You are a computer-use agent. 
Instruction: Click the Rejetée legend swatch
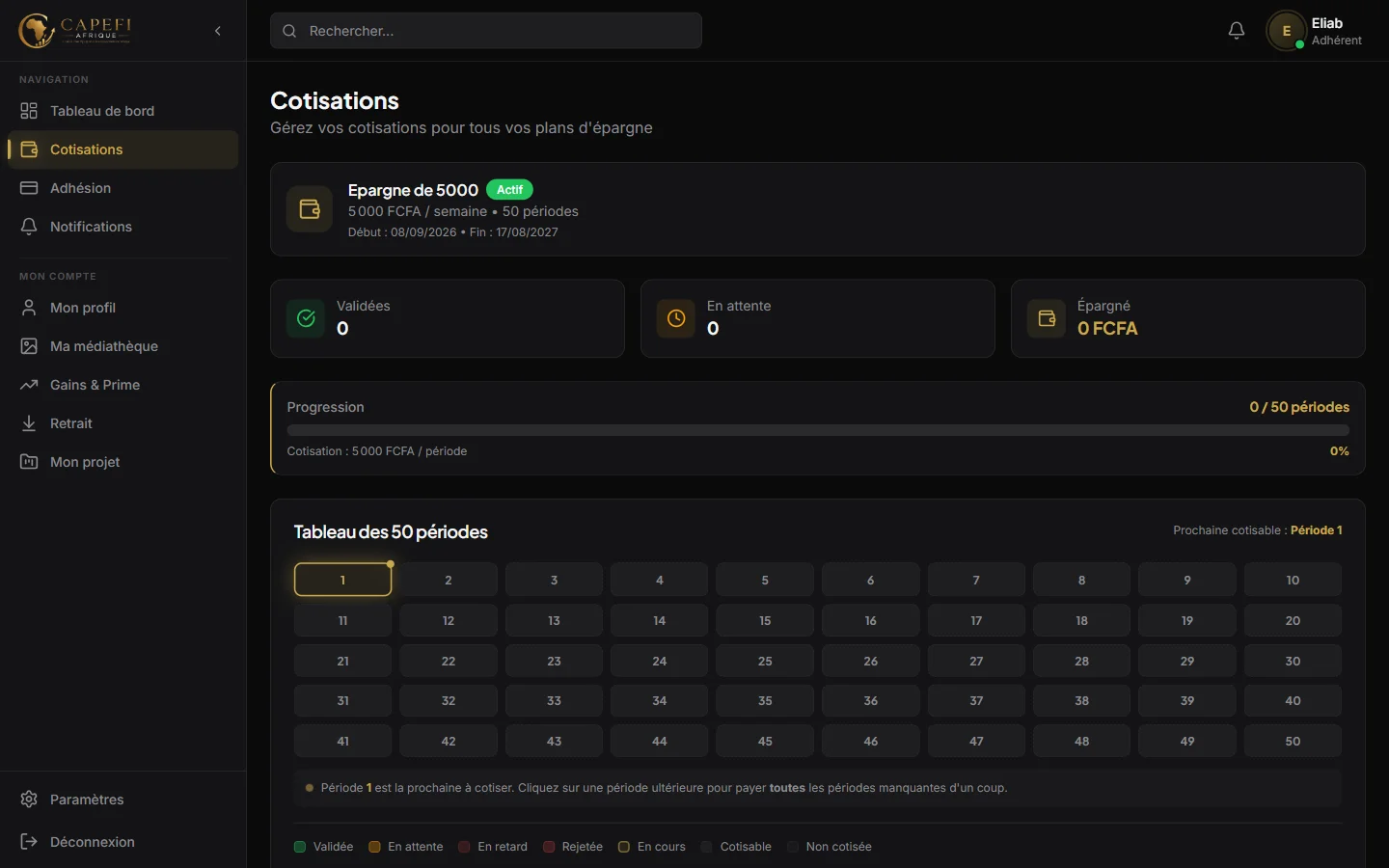pos(549,847)
